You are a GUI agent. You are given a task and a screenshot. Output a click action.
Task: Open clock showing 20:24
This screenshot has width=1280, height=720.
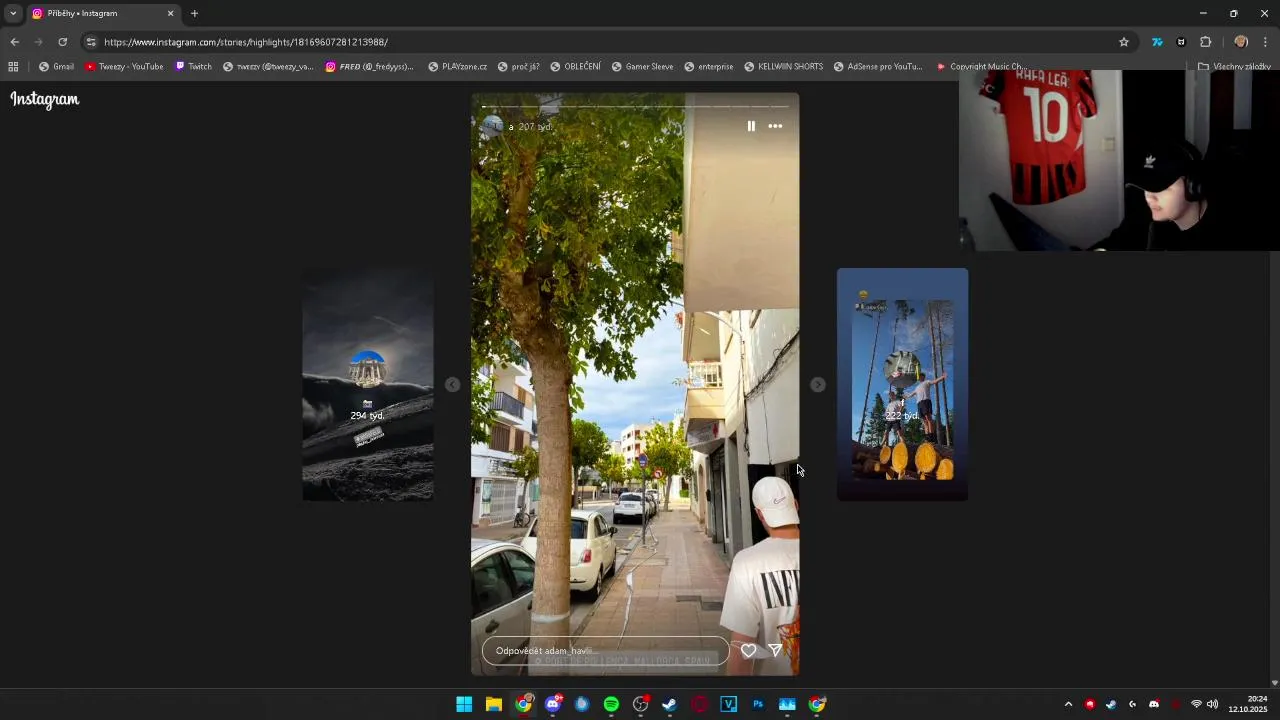coord(1248,704)
